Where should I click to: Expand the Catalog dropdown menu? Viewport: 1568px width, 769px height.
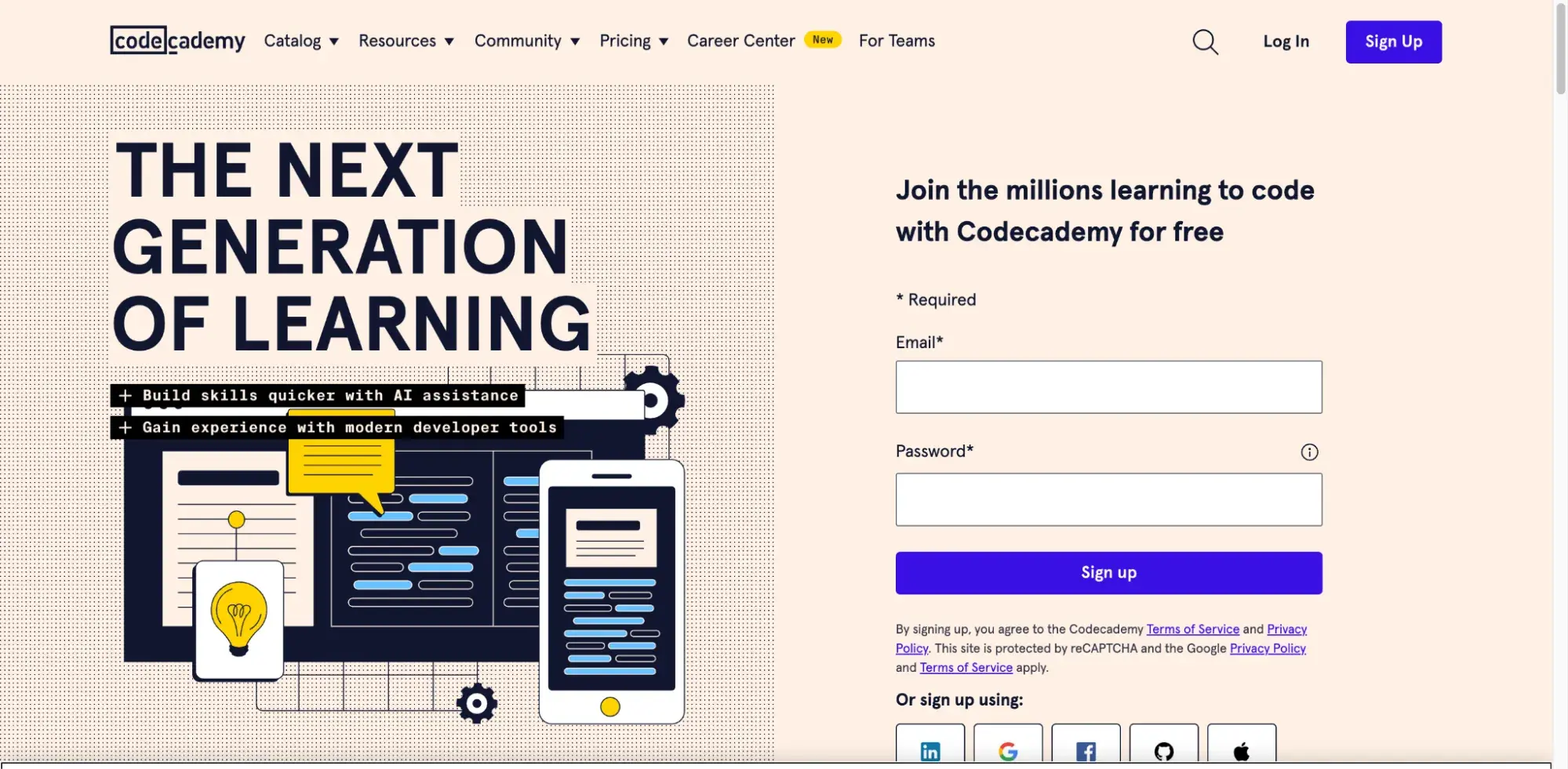301,41
